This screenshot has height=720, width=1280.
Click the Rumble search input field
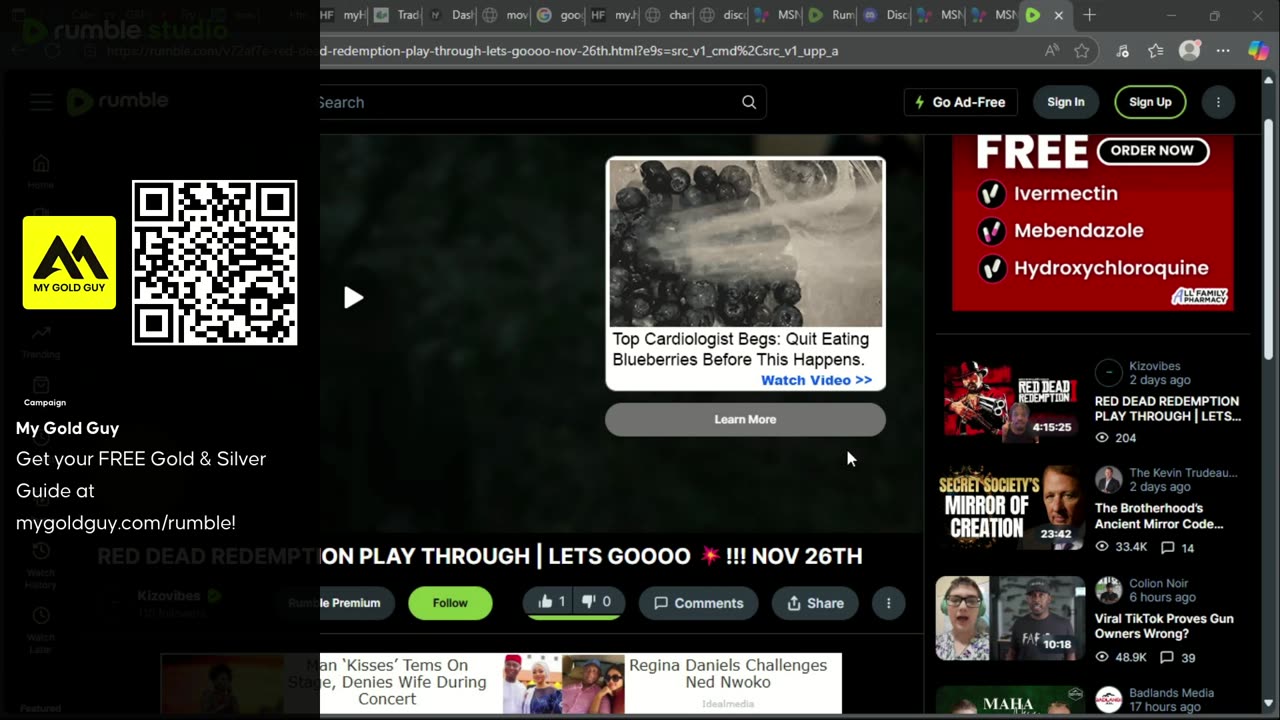point(530,102)
